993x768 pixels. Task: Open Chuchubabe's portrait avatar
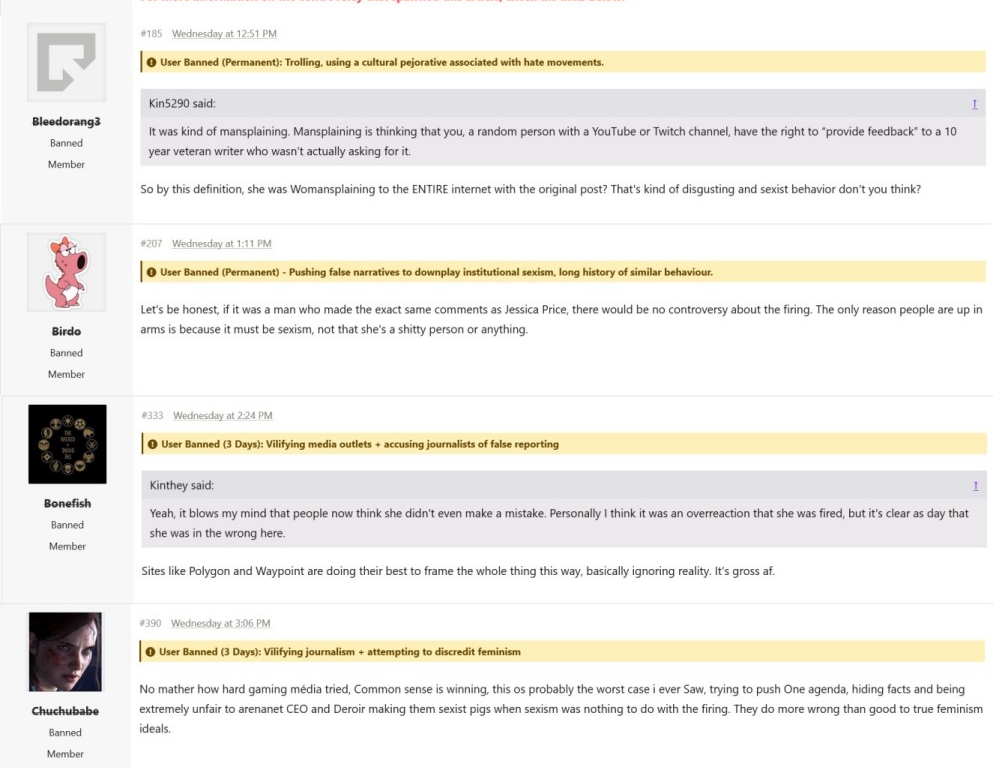pyautogui.click(x=66, y=652)
